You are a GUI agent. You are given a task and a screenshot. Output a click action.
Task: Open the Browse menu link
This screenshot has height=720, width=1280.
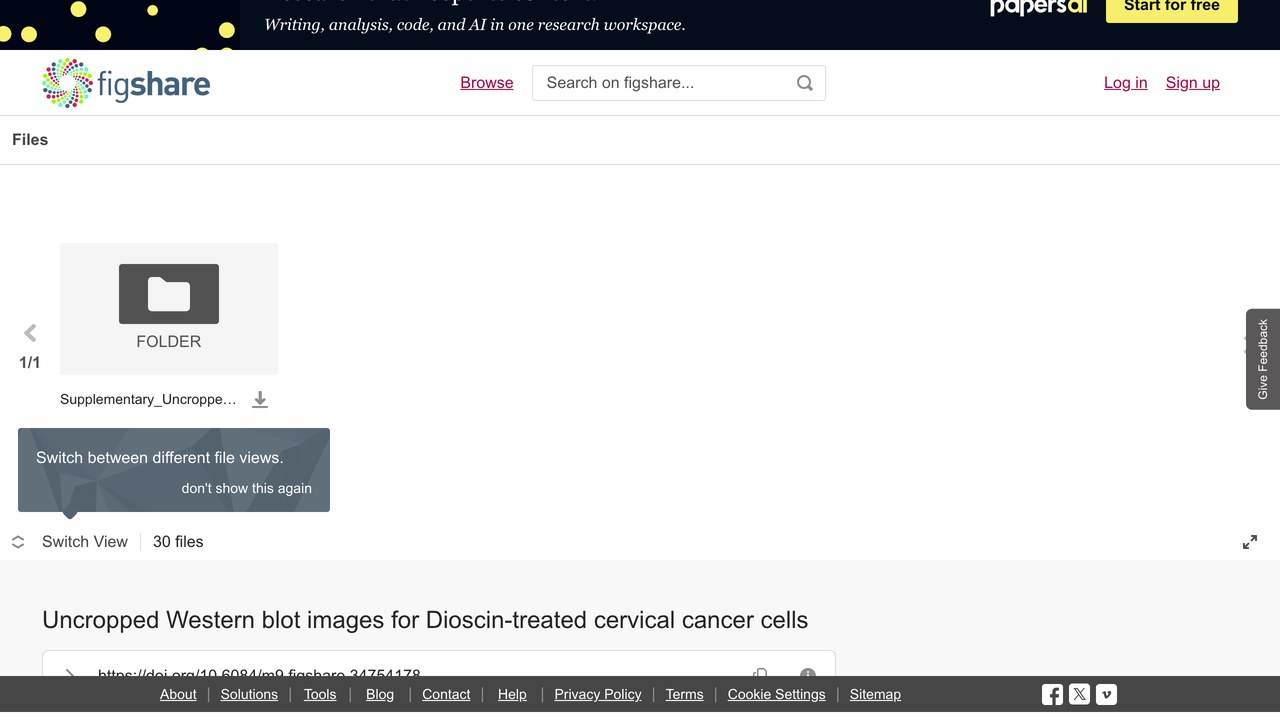(487, 83)
